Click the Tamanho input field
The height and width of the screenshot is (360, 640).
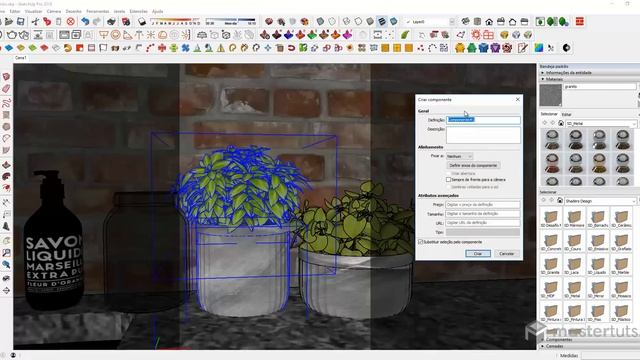pos(482,214)
